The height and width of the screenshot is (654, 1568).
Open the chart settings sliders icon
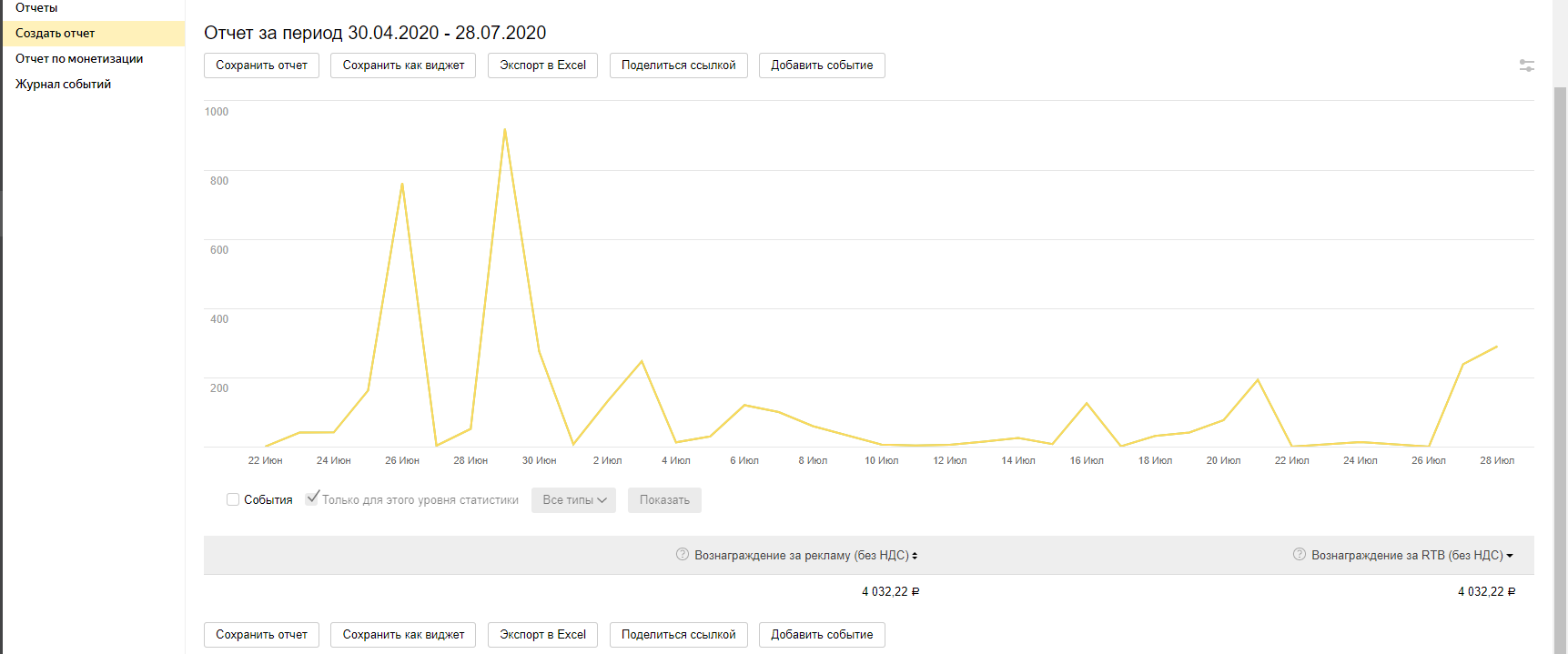1526,65
